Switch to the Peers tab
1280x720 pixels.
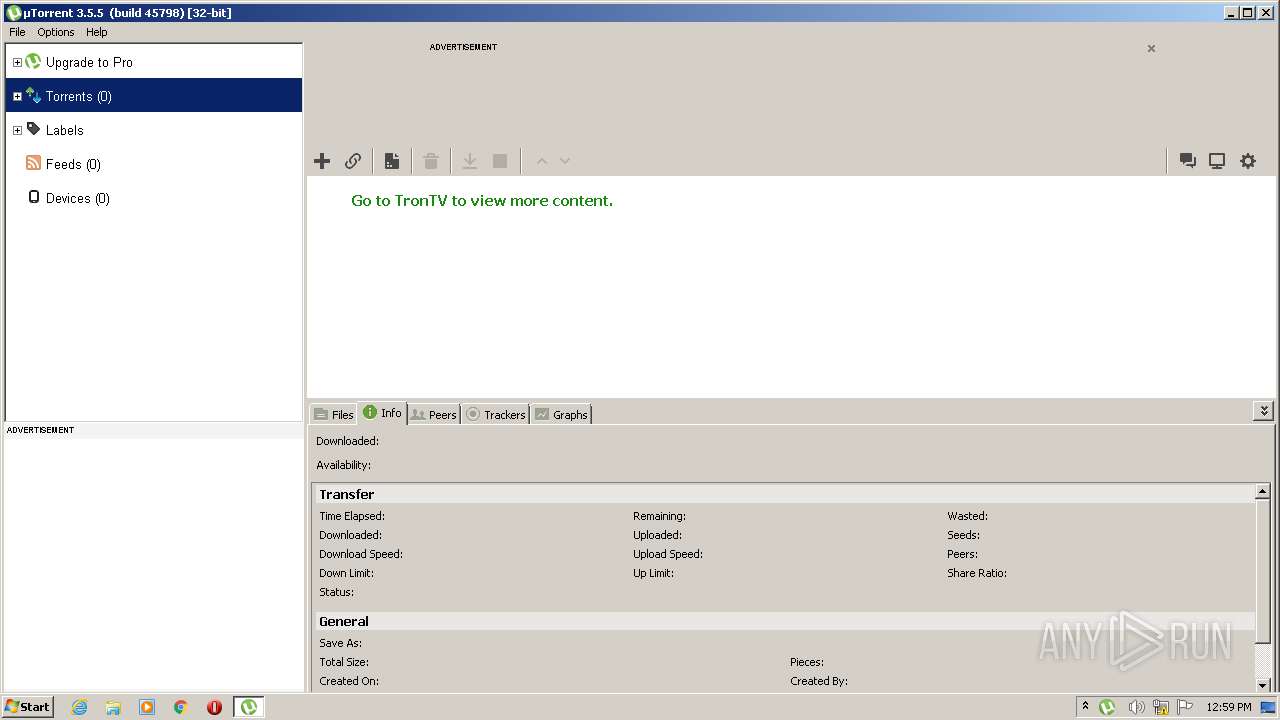click(x=434, y=414)
